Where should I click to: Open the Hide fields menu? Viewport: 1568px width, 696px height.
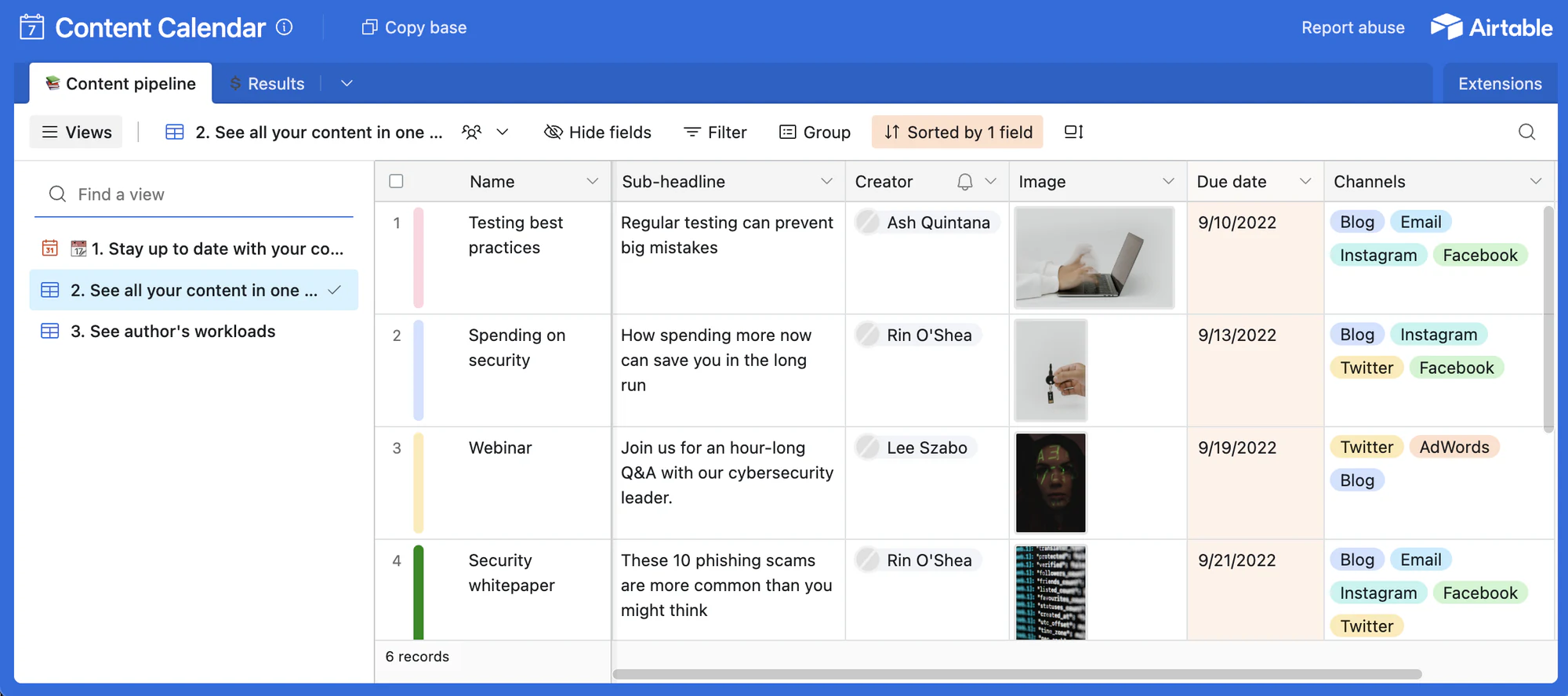pos(597,132)
